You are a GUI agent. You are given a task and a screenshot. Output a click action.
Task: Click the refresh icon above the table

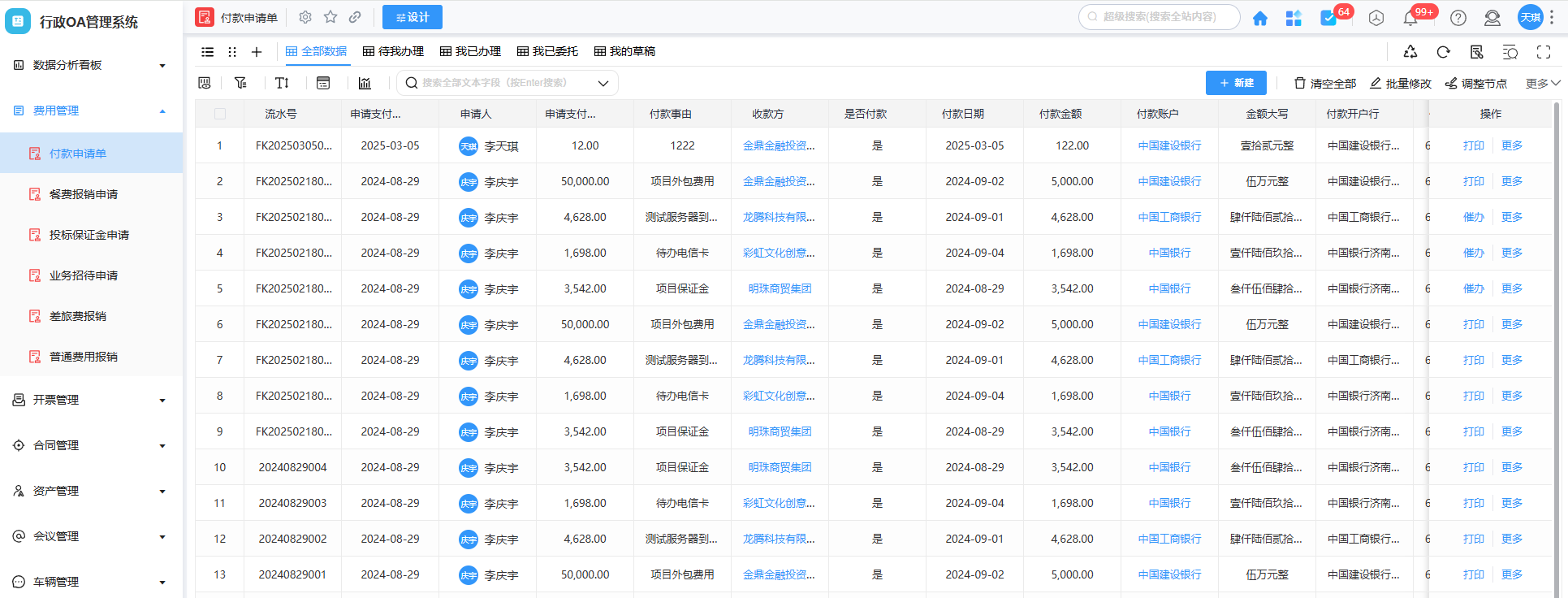click(x=1443, y=52)
